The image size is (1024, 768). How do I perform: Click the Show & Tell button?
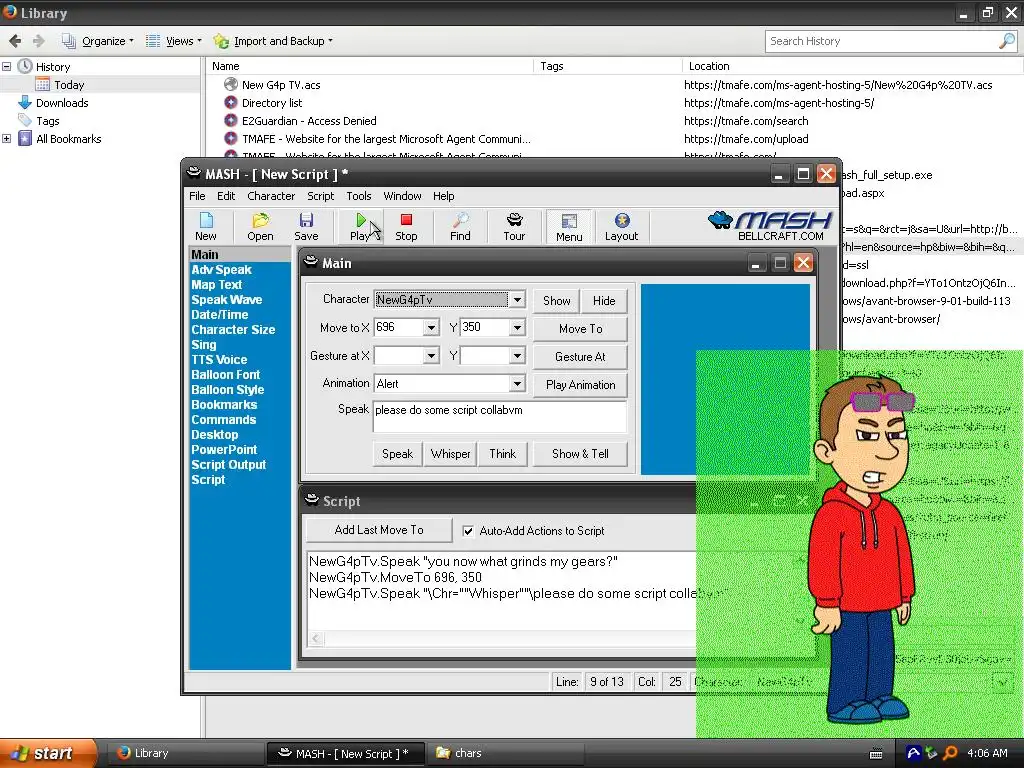click(580, 453)
